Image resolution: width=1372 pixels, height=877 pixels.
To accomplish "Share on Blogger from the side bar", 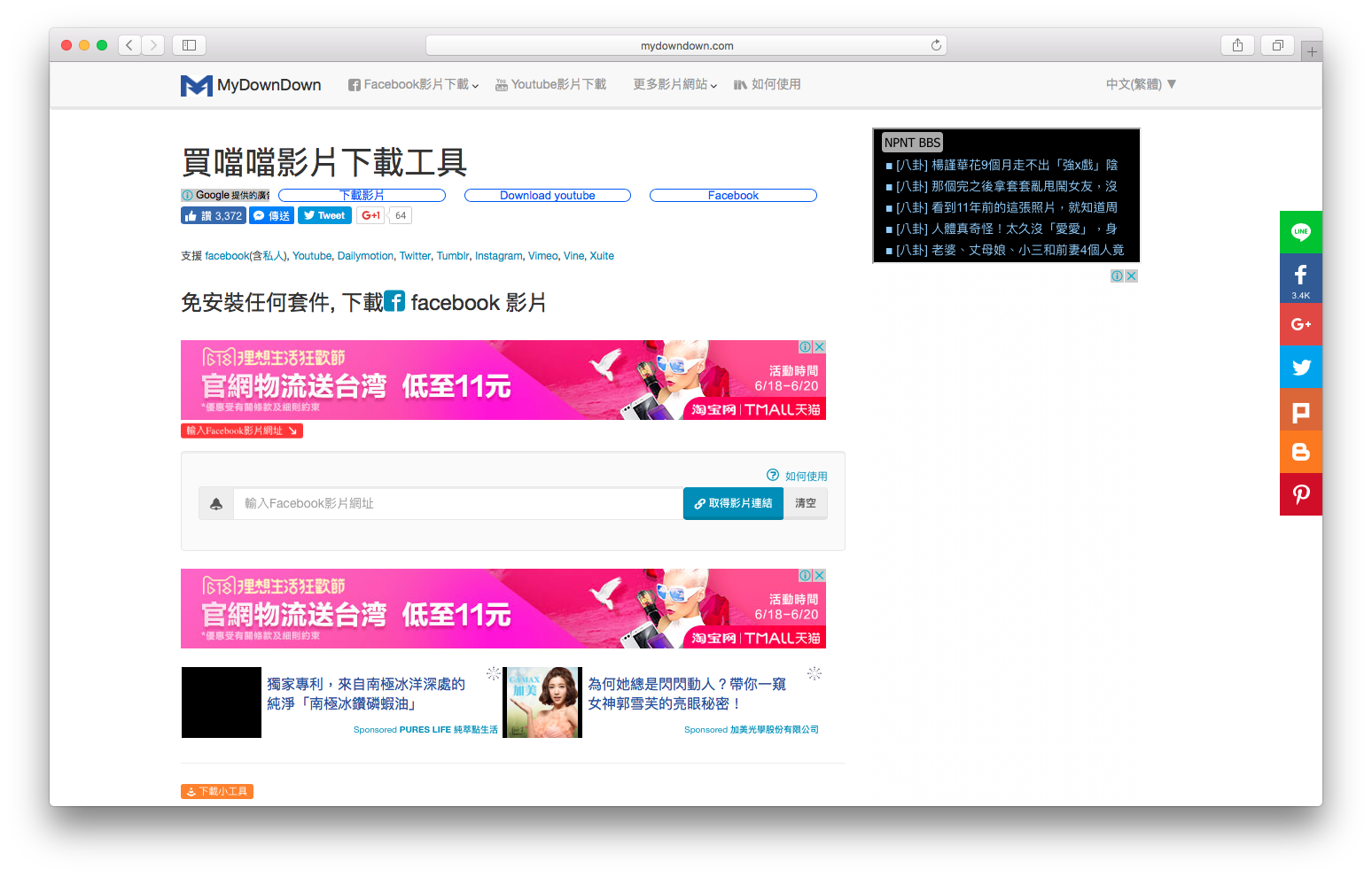I will (1300, 452).
